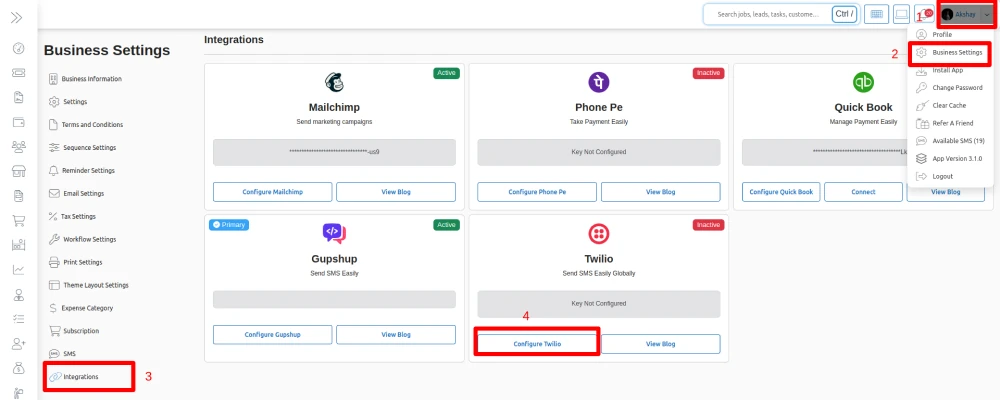Screen dimensions: 1000x400
Task: Click the Inactive badge on Twilio card
Action: tap(708, 225)
